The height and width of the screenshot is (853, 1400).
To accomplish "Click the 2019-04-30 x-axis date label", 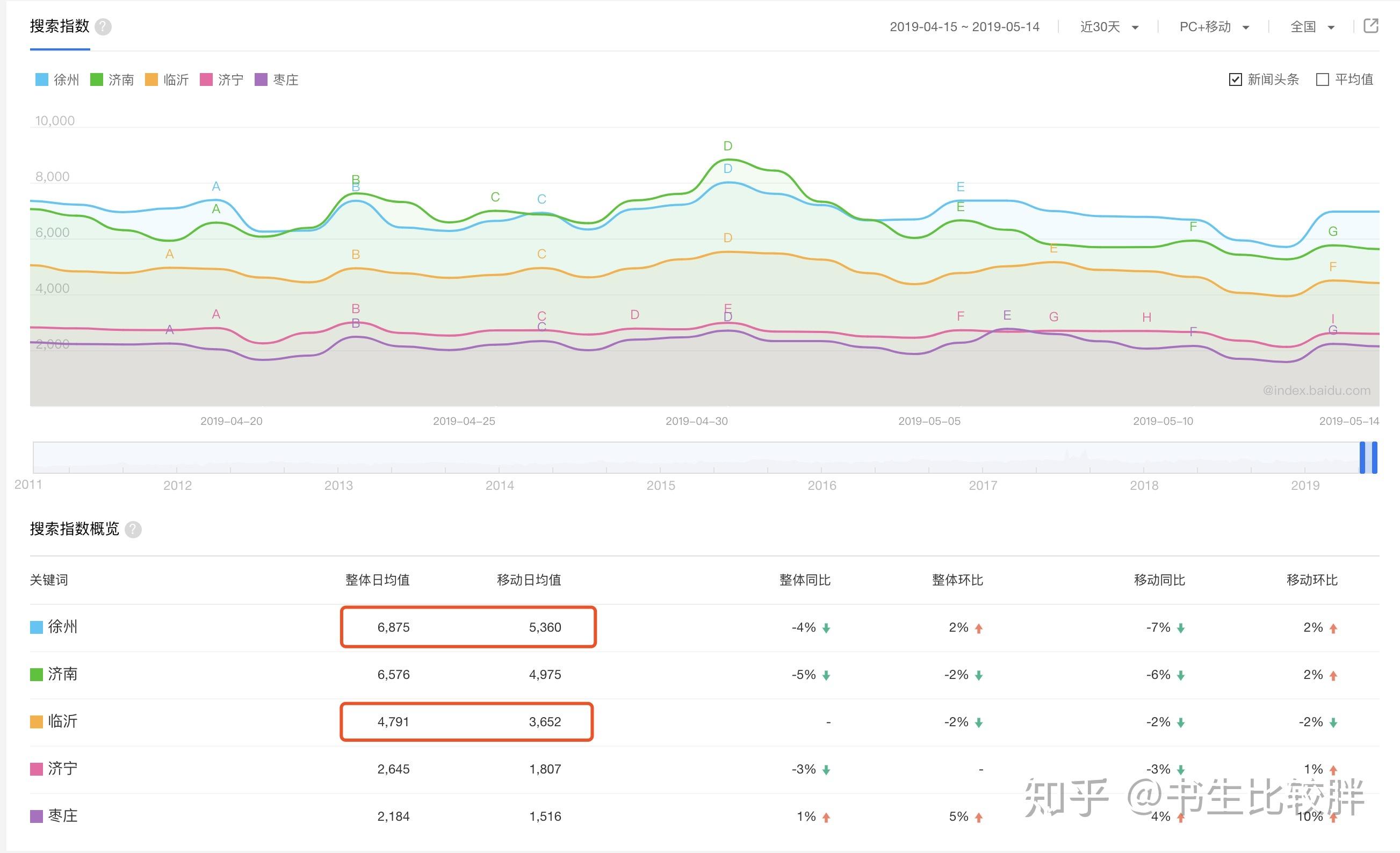I will click(697, 421).
